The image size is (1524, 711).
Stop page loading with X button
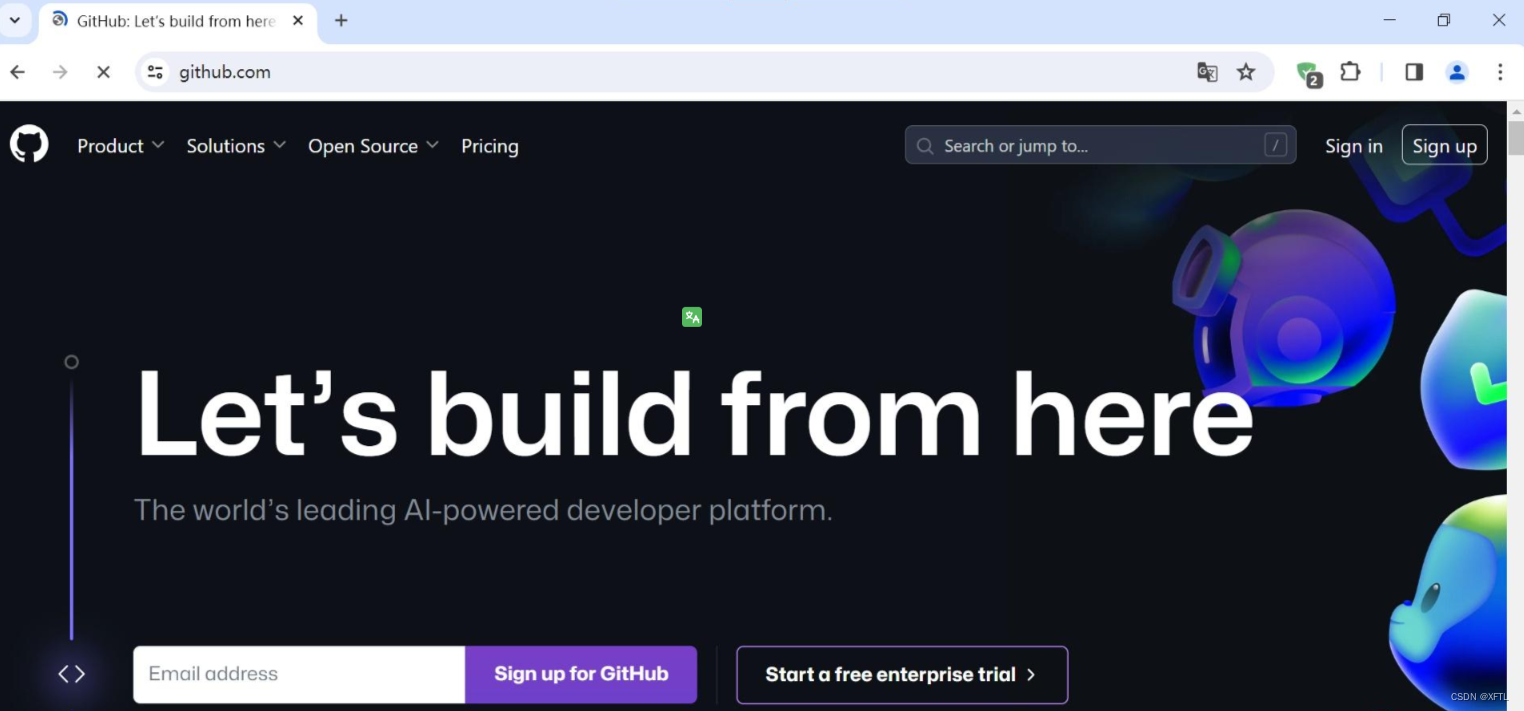[103, 72]
